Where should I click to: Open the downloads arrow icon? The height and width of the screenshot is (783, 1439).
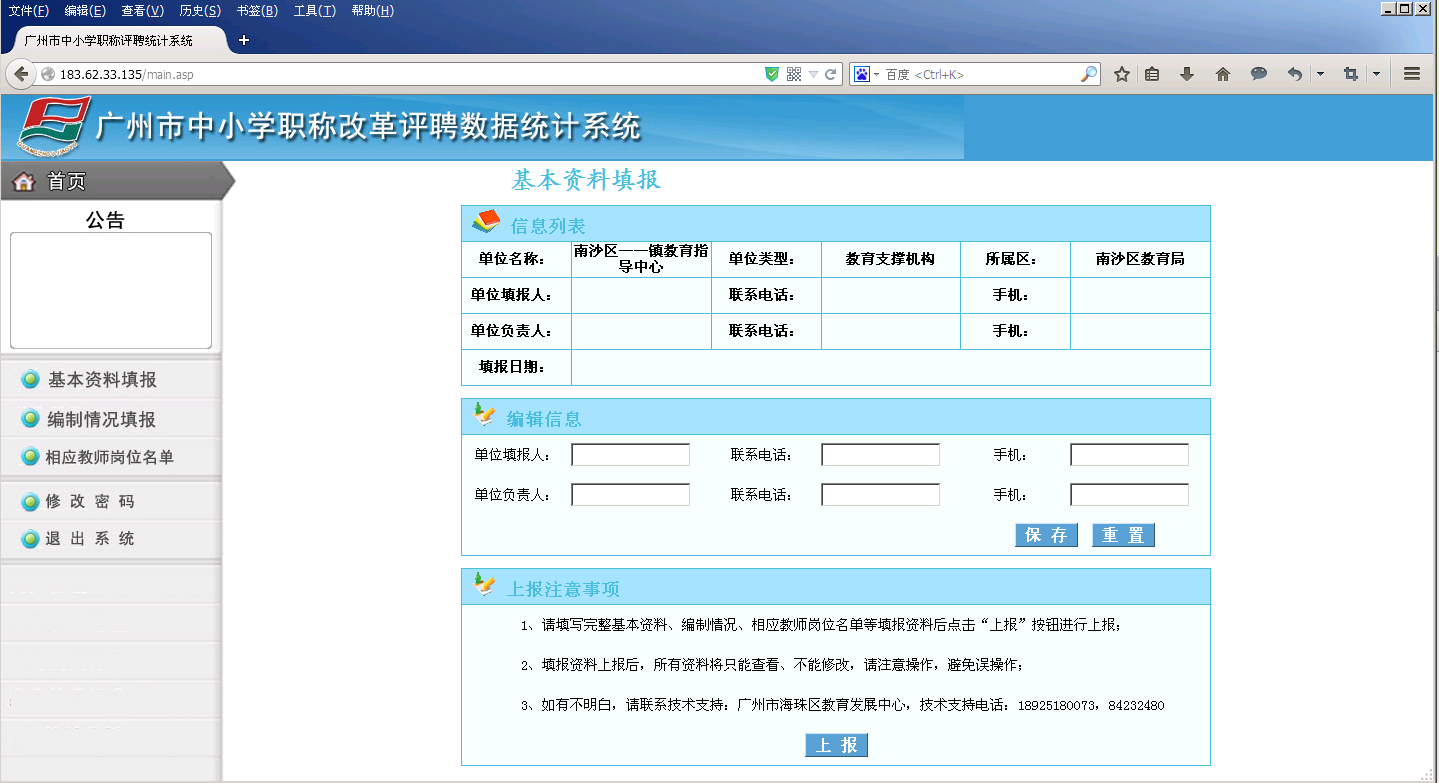1187,74
